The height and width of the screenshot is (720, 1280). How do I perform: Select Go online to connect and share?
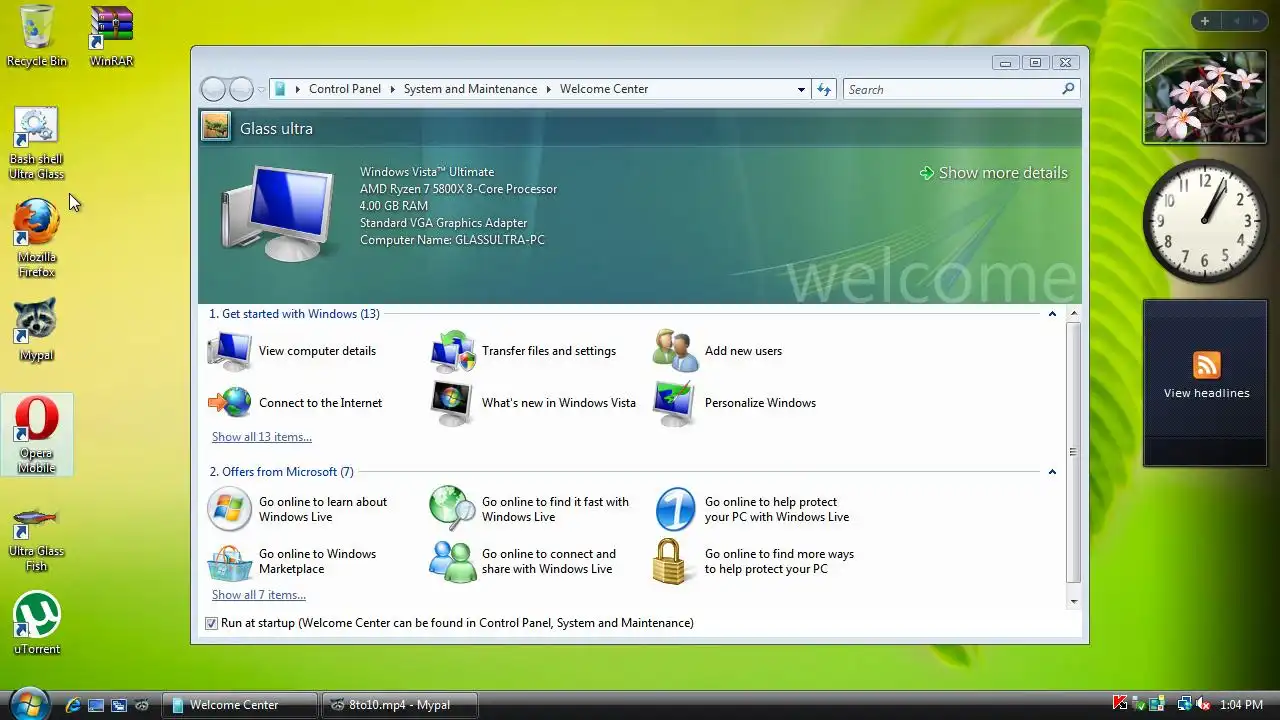tap(523, 562)
